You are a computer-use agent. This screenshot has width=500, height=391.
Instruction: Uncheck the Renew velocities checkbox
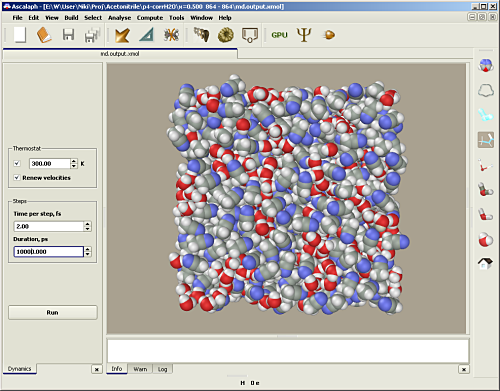pyautogui.click(x=17, y=178)
